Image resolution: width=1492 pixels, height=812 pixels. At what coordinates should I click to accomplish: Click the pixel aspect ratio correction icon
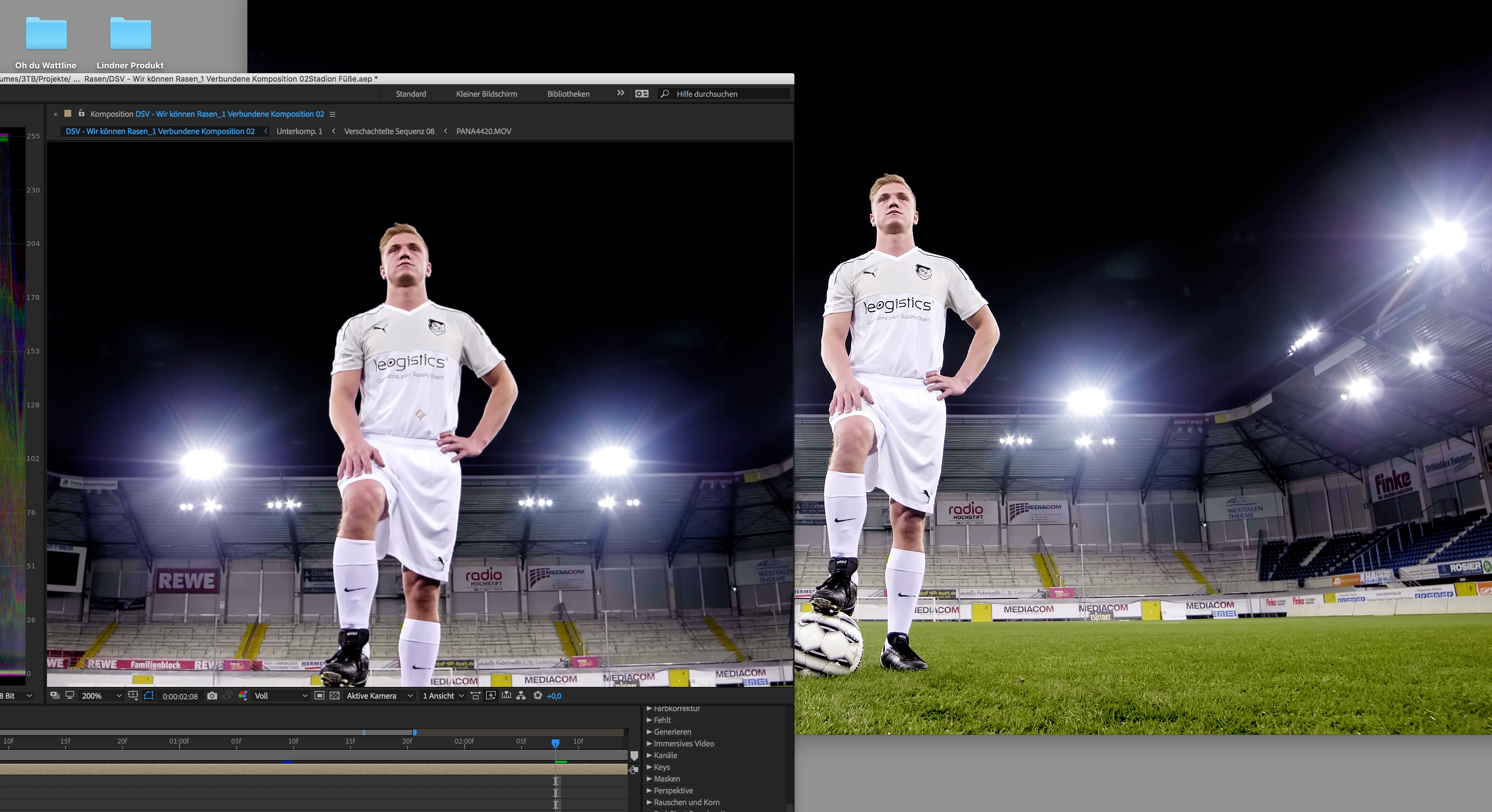(x=476, y=696)
